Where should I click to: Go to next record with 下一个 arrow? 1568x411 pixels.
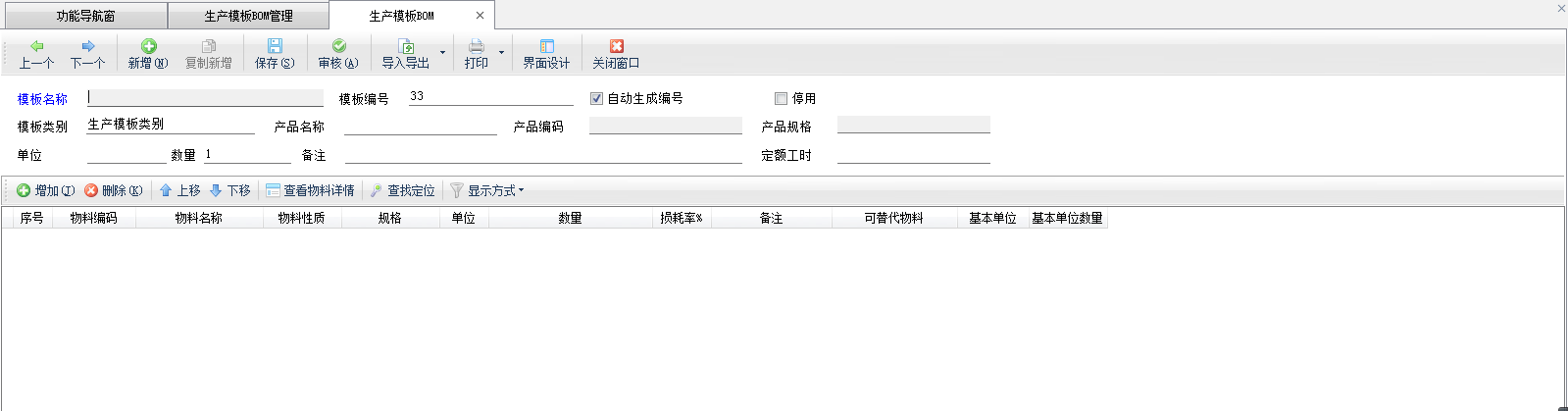pos(88,46)
